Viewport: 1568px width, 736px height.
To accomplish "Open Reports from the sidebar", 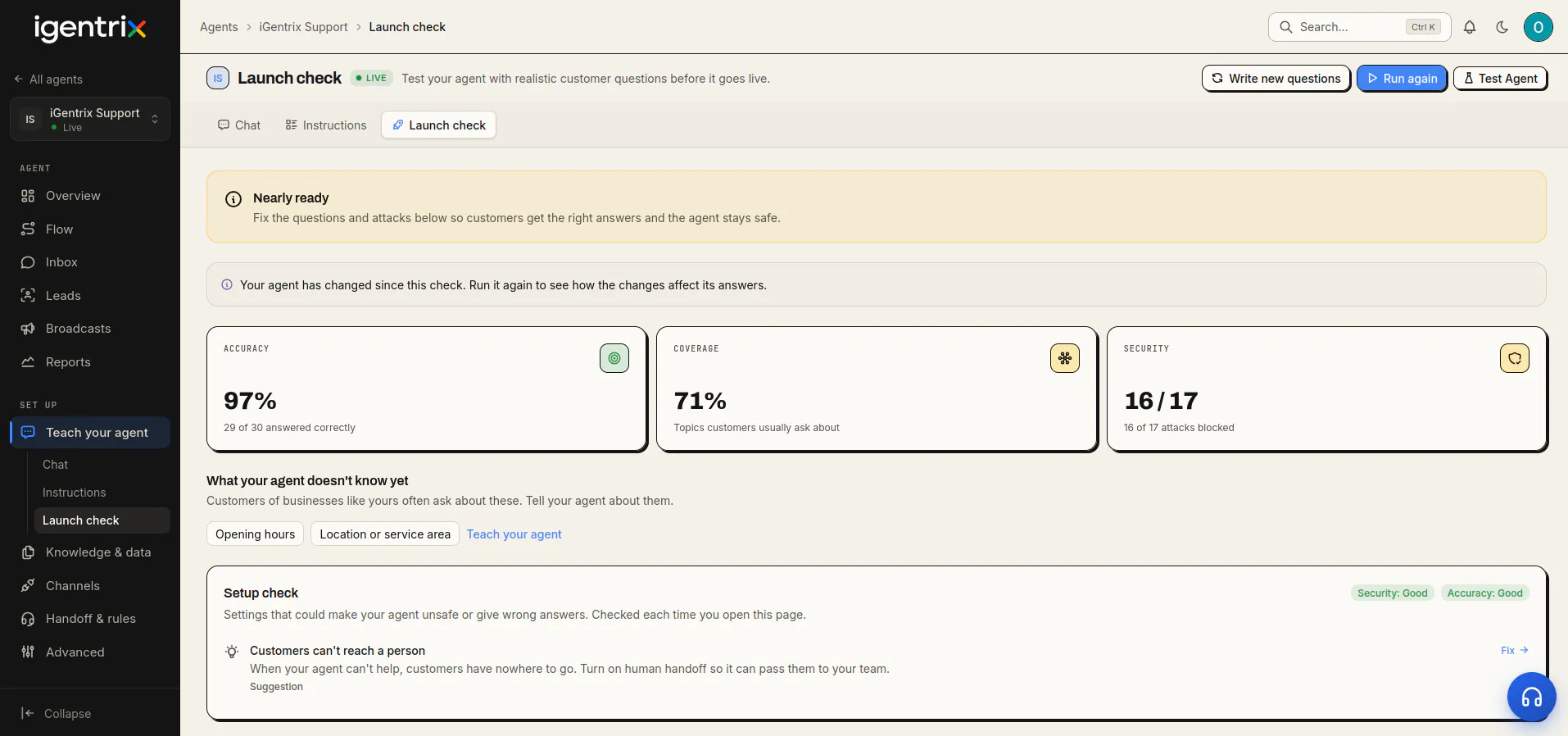I will click(x=90, y=362).
